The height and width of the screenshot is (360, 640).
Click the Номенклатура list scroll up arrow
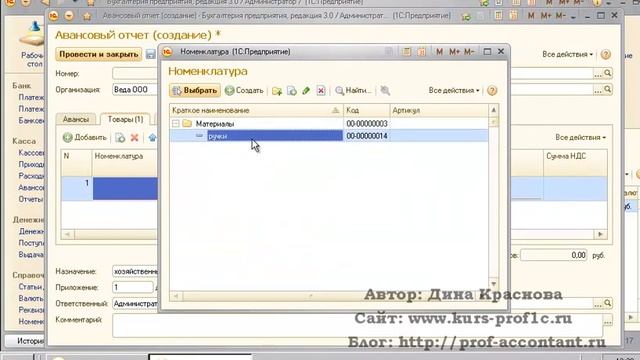(x=493, y=110)
